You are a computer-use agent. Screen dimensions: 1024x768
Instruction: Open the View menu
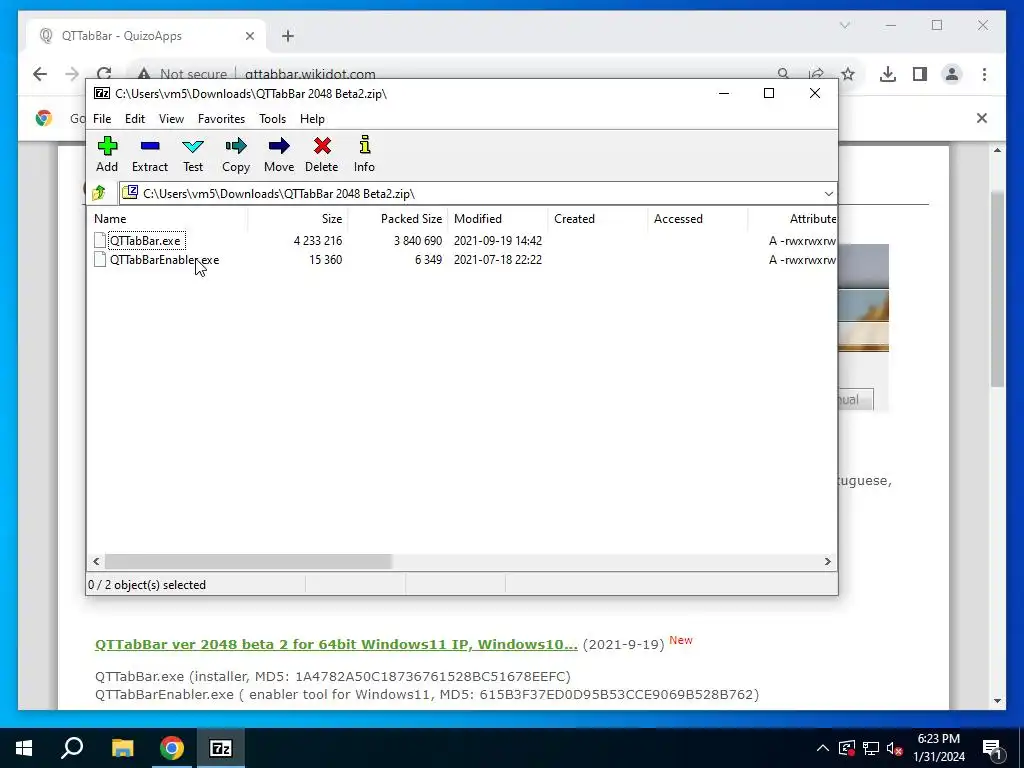(x=171, y=119)
